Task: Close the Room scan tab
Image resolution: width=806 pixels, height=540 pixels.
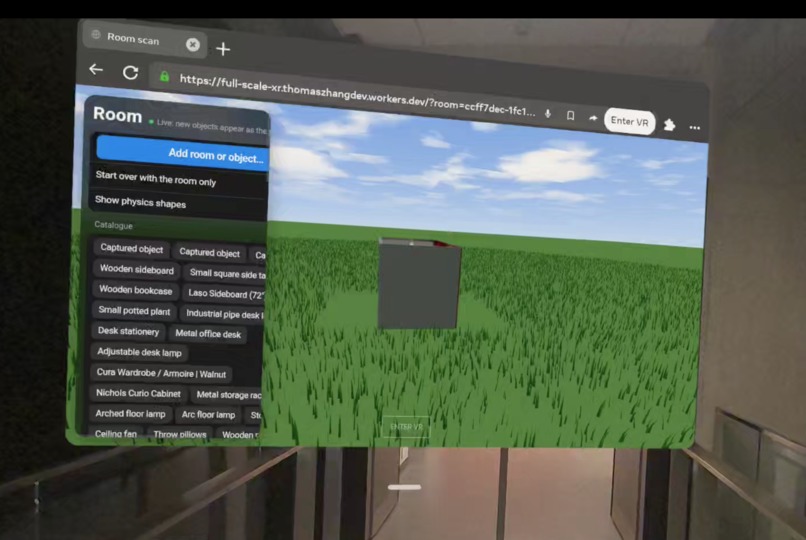Action: (x=193, y=45)
